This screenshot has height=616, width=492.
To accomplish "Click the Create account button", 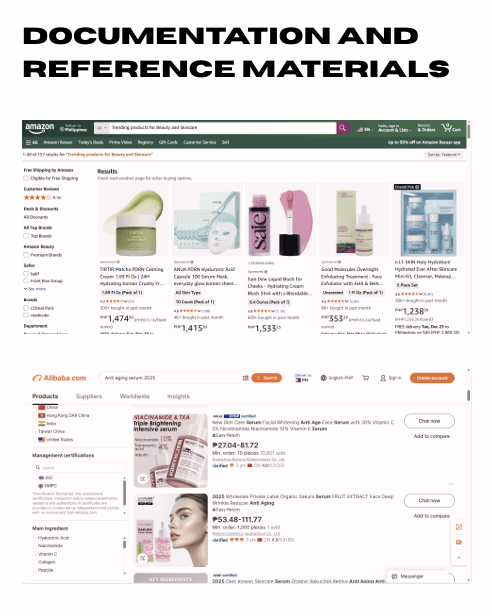I will [x=432, y=378].
